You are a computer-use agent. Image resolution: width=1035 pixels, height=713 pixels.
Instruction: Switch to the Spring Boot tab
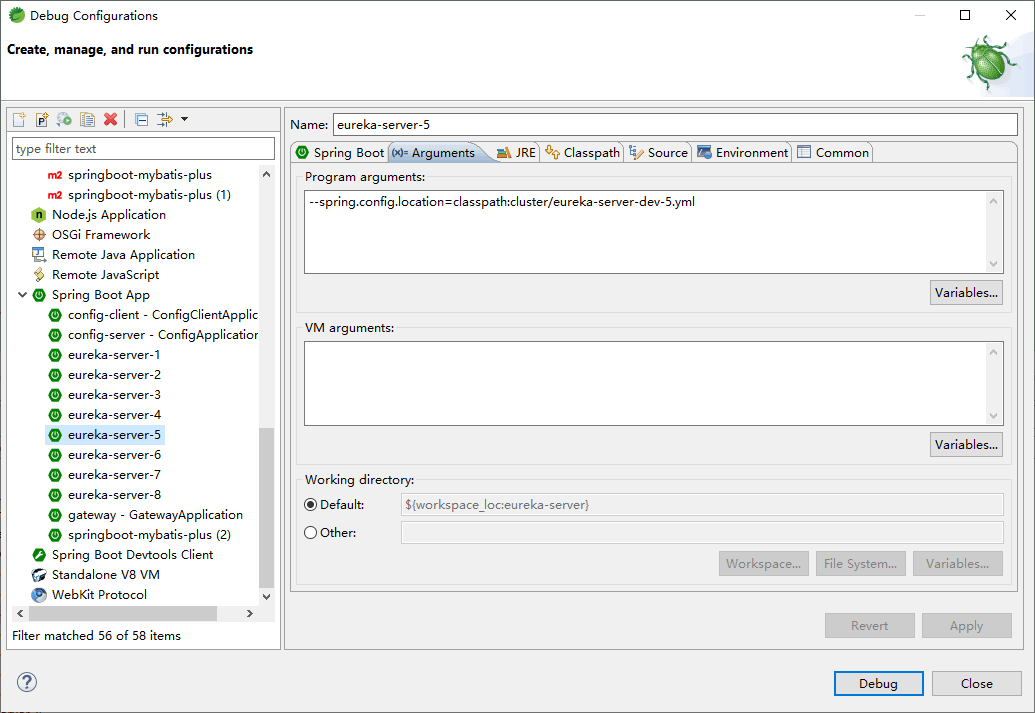pos(340,153)
